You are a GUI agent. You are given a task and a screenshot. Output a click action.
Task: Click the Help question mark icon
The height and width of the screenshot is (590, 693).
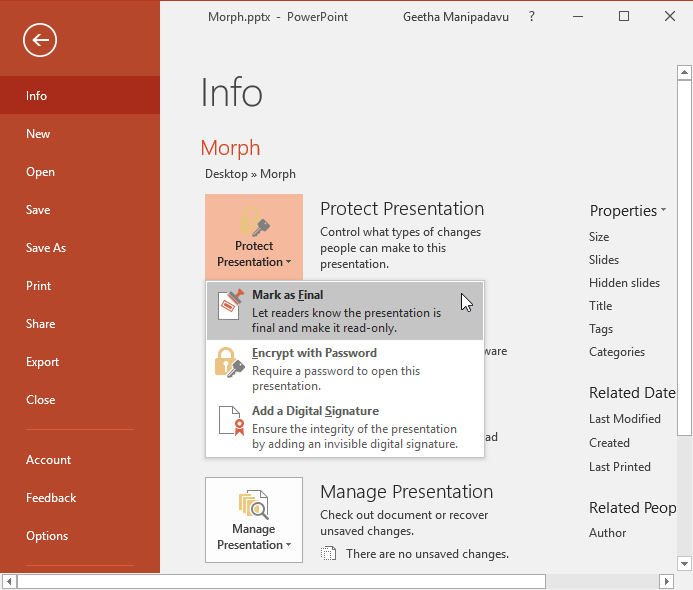(531, 17)
